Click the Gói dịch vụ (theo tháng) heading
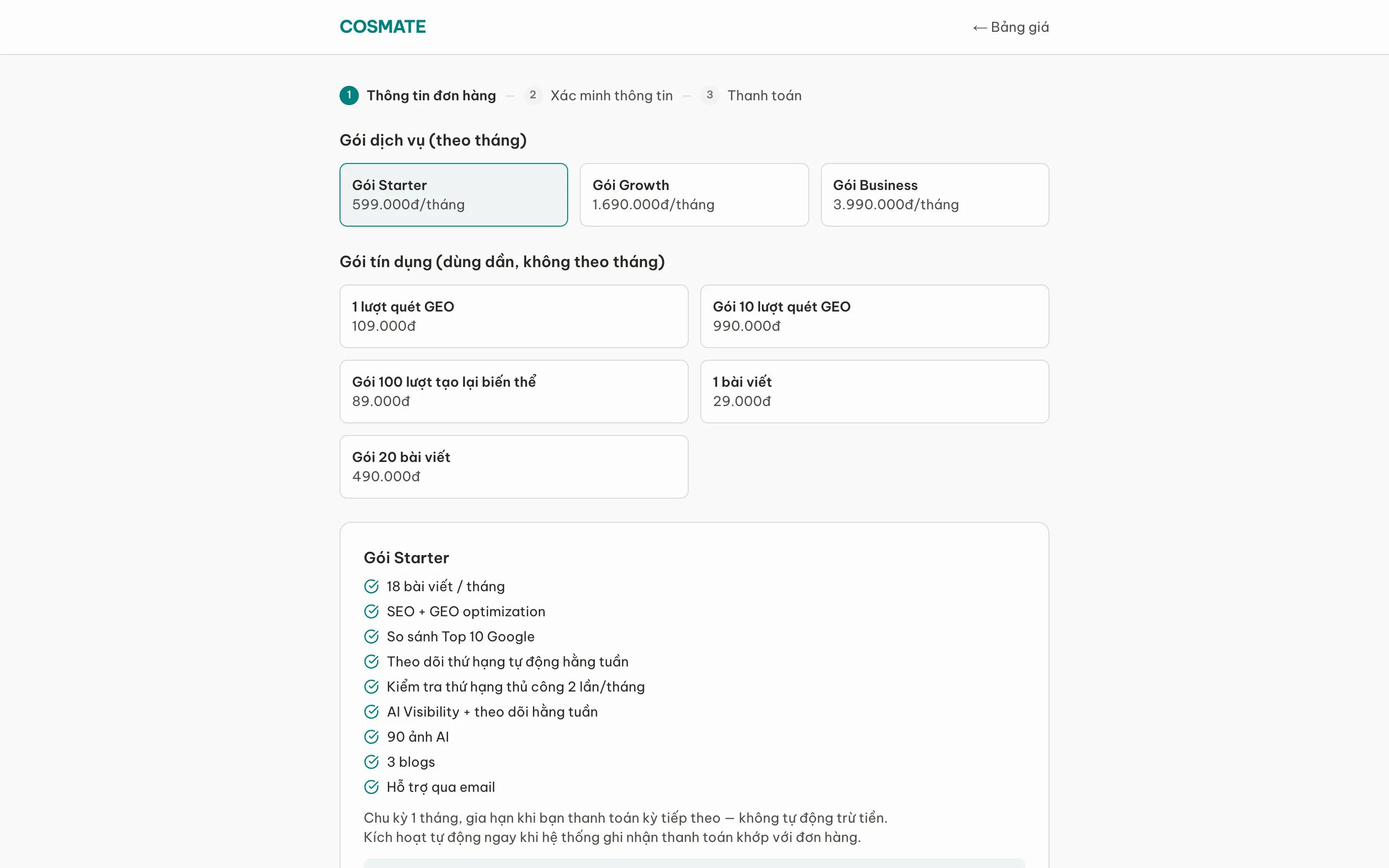 [x=434, y=141]
